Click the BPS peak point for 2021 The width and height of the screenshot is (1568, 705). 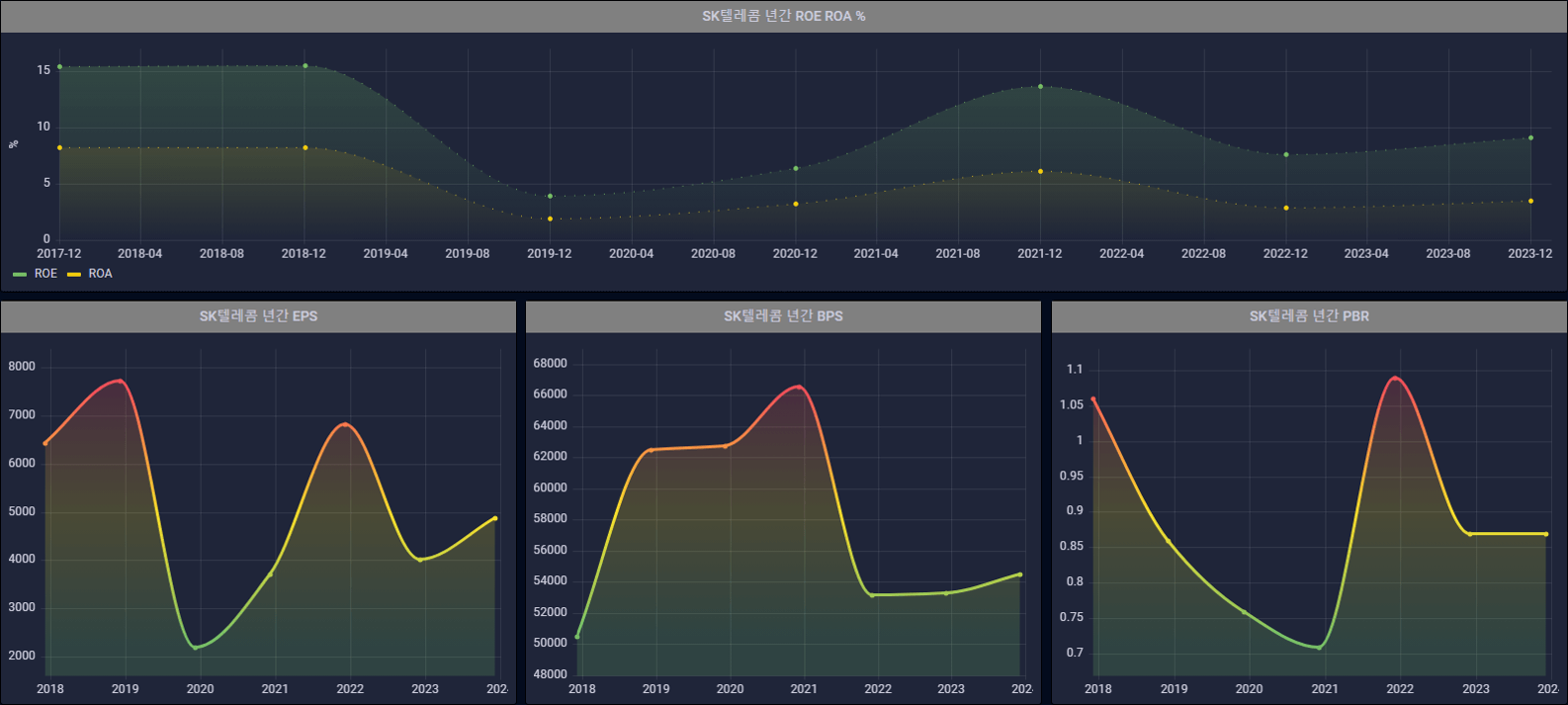799,387
